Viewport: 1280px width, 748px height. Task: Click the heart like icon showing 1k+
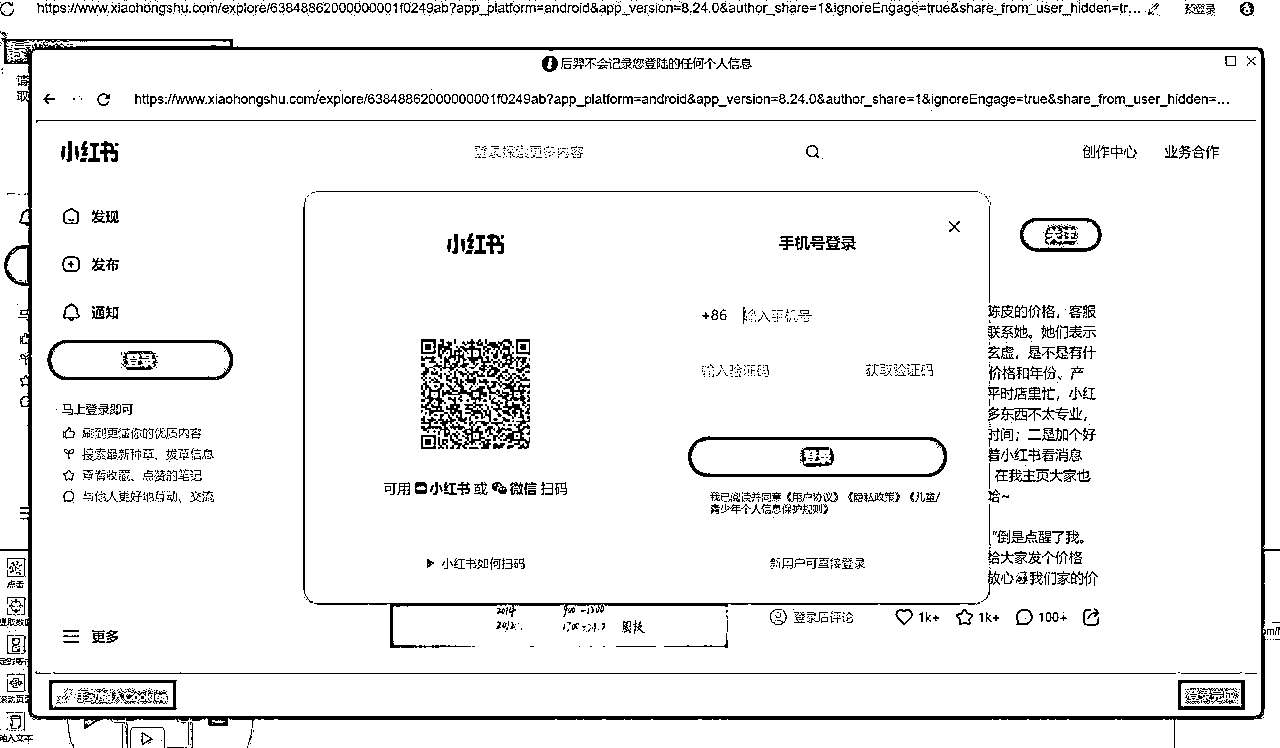tap(904, 617)
